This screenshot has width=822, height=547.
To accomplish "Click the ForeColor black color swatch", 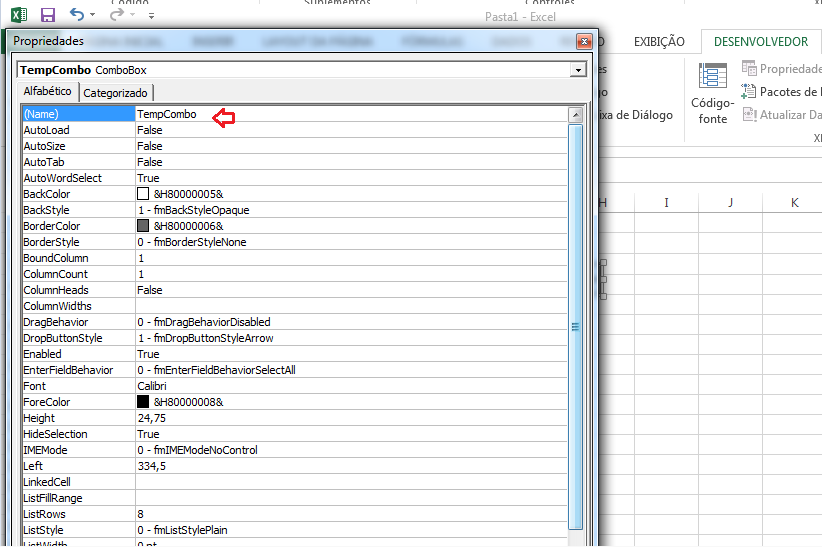I will (x=143, y=402).
